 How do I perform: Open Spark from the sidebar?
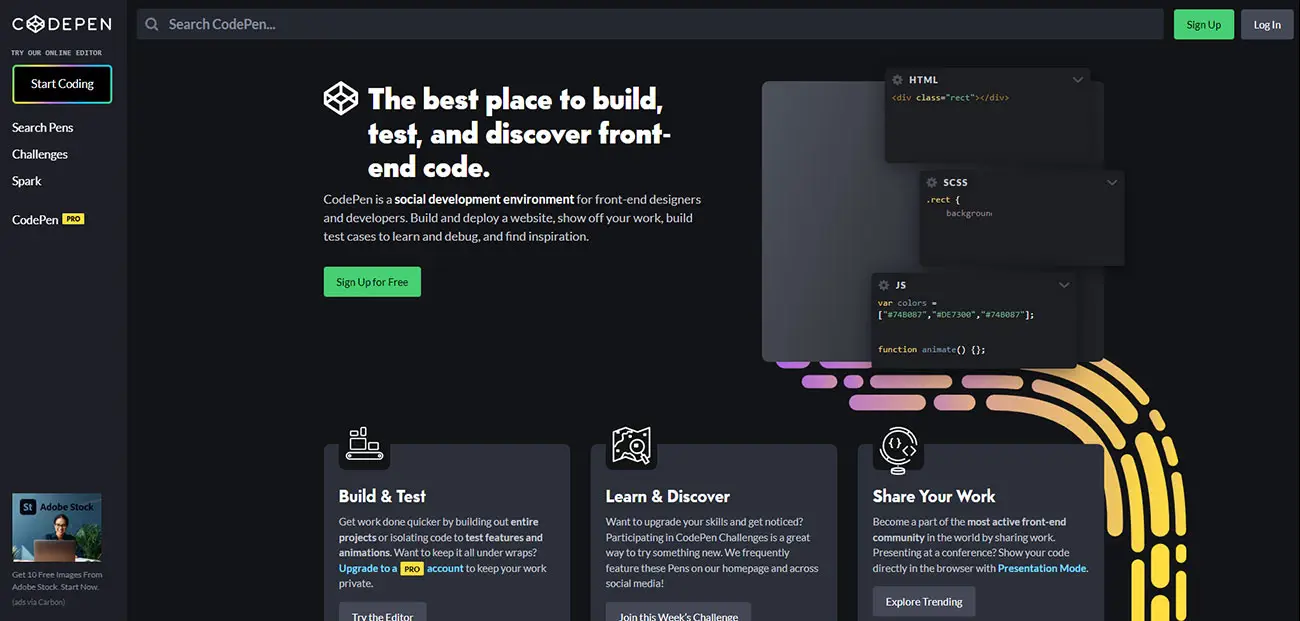coord(27,181)
